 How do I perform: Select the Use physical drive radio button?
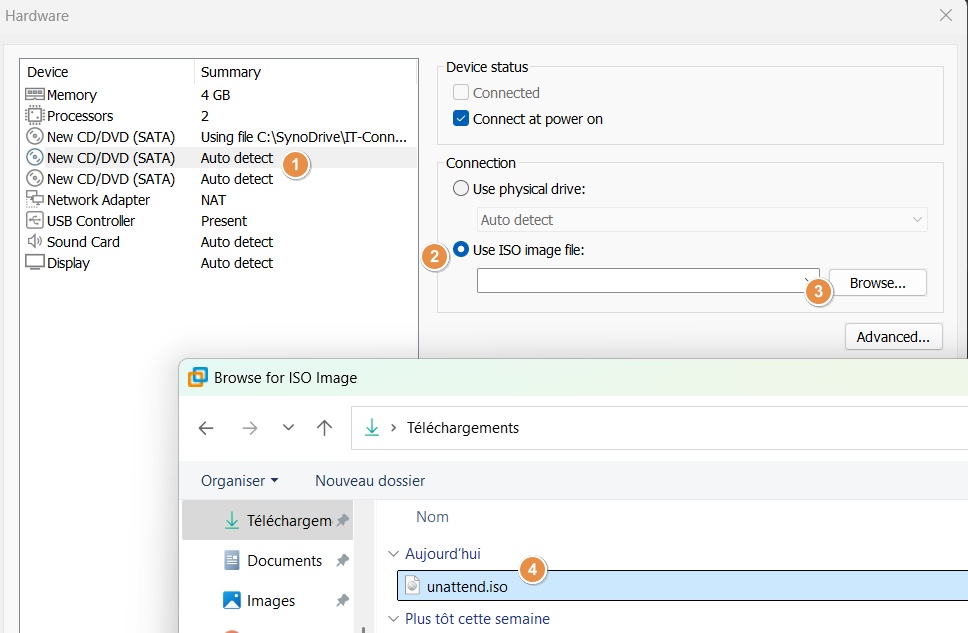point(460,187)
